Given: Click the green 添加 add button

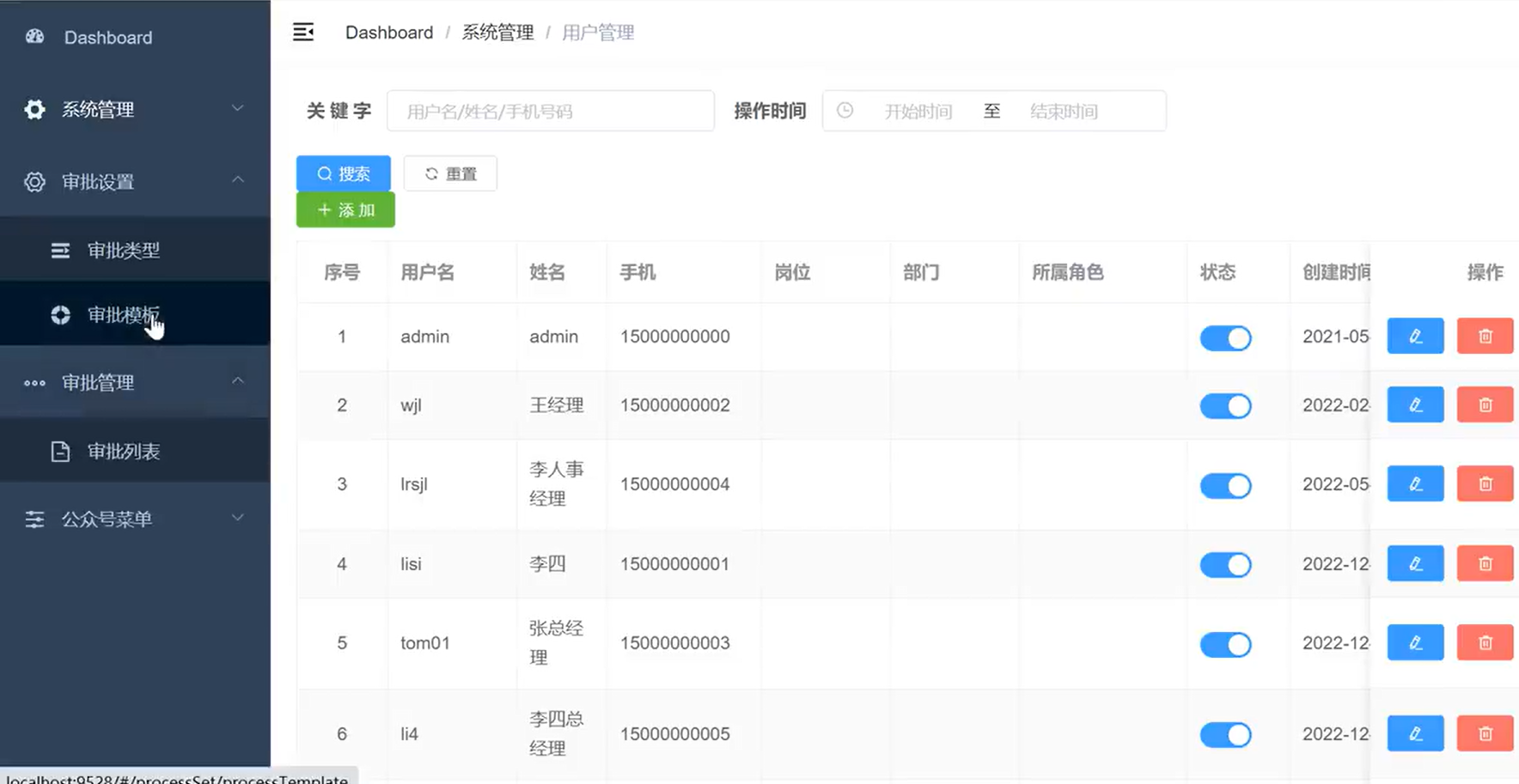Looking at the screenshot, I should pos(345,210).
